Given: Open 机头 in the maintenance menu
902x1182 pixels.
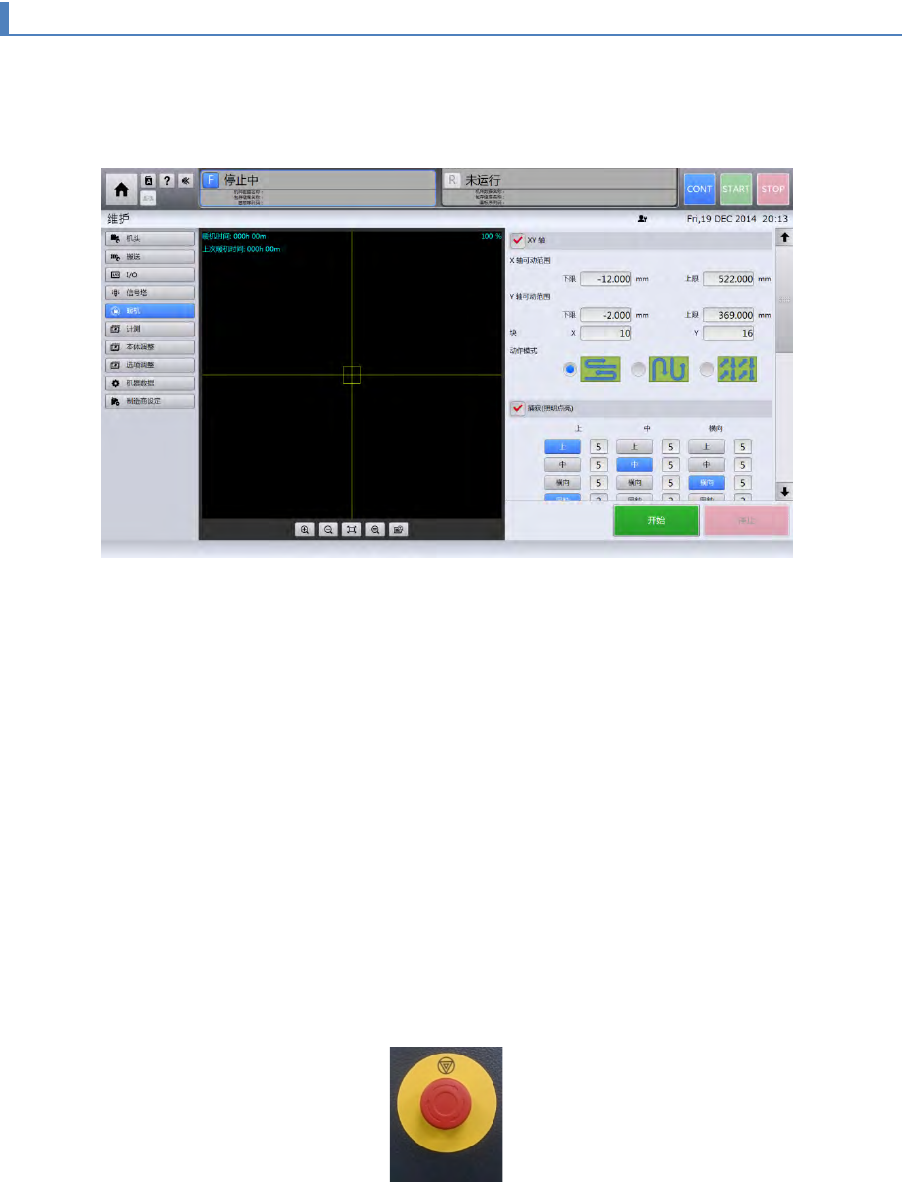Looking at the screenshot, I should pyautogui.click(x=150, y=238).
